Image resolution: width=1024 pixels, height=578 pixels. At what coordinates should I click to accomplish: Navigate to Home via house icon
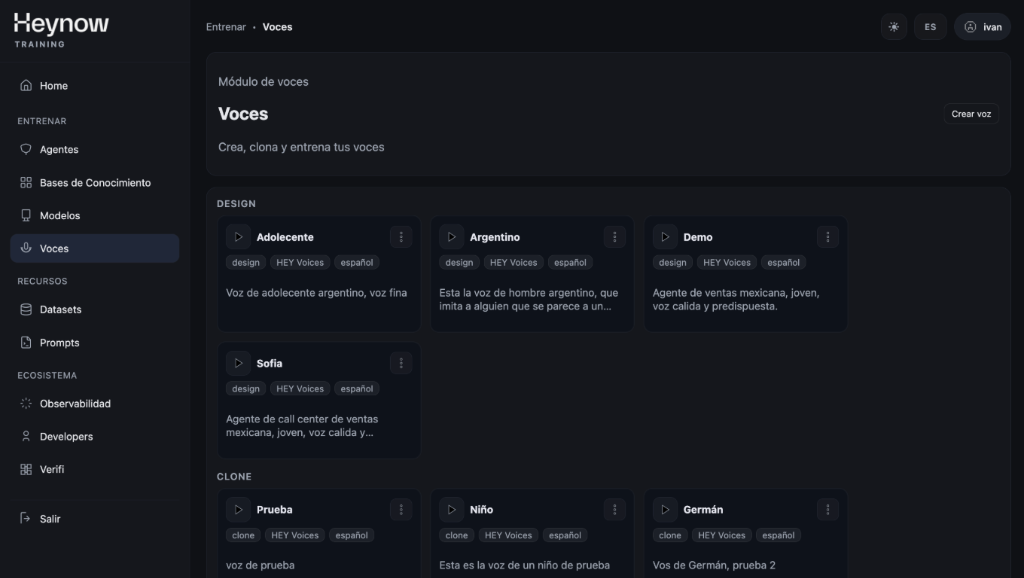click(26, 86)
